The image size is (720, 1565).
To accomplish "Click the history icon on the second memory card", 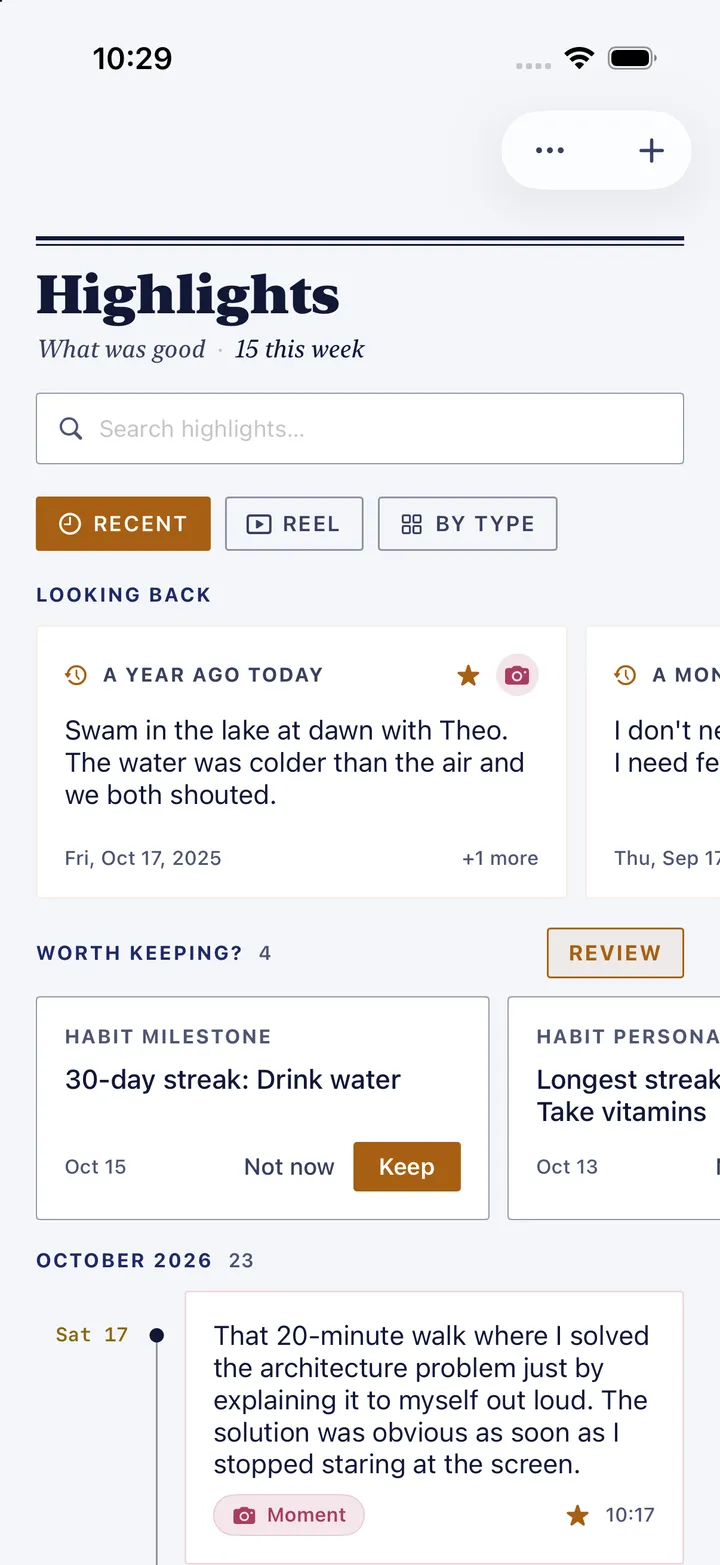I will 625,675.
